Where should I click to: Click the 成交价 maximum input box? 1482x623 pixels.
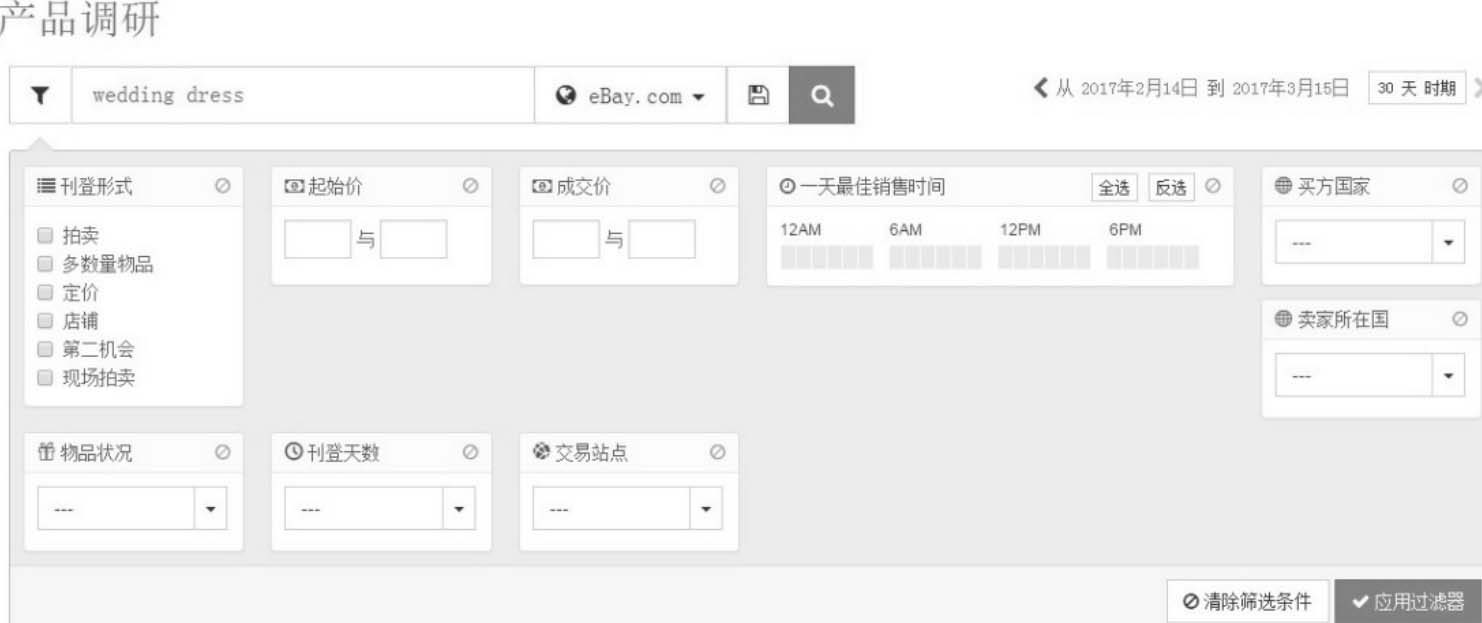pyautogui.click(x=662, y=240)
